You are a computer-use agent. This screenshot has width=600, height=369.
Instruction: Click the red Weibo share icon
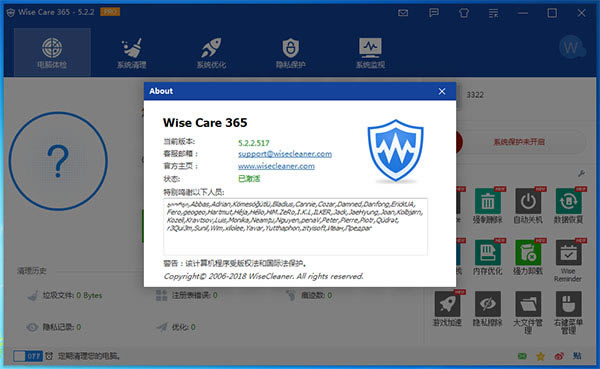click(x=559, y=356)
